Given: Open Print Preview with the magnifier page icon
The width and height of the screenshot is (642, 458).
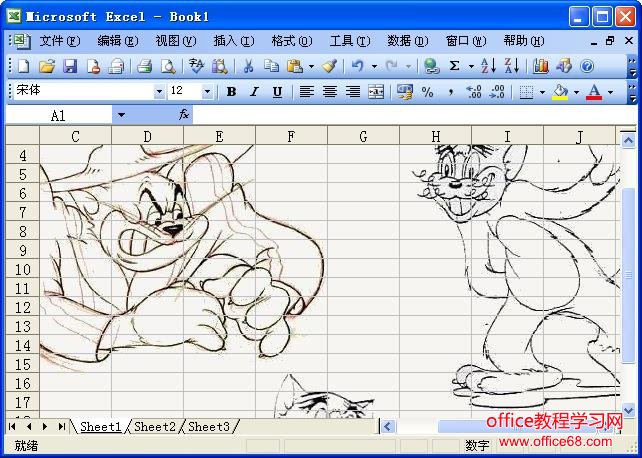Looking at the screenshot, I should (x=168, y=66).
